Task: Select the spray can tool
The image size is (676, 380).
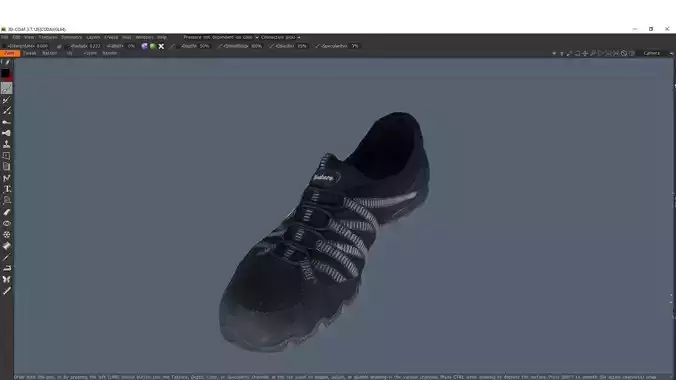Action: click(x=6, y=133)
